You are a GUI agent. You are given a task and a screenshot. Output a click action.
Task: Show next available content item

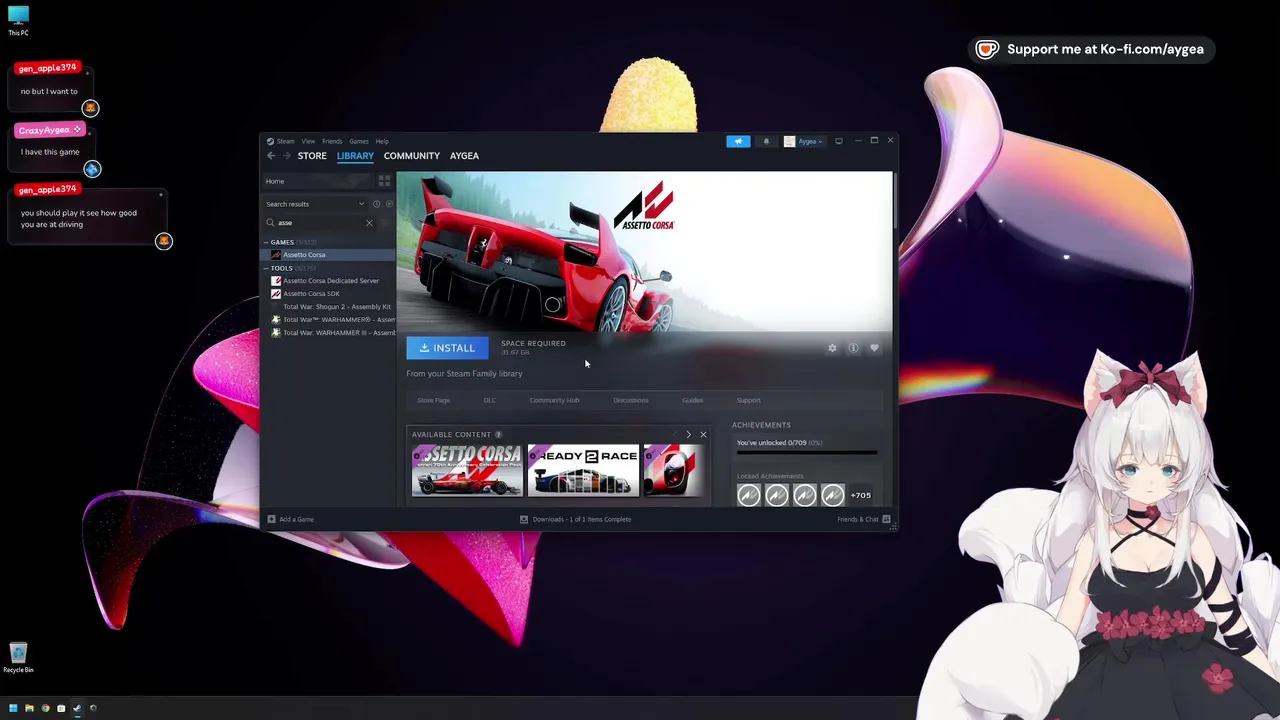click(688, 435)
